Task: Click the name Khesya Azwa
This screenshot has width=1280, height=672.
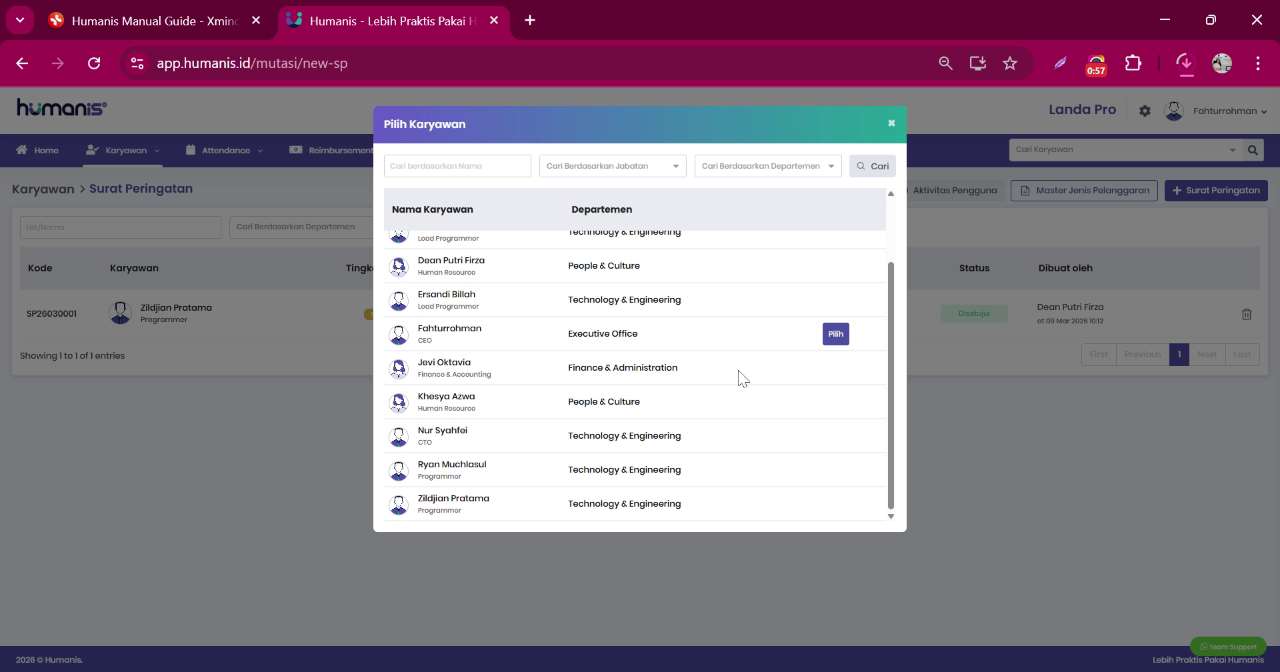Action: [446, 396]
